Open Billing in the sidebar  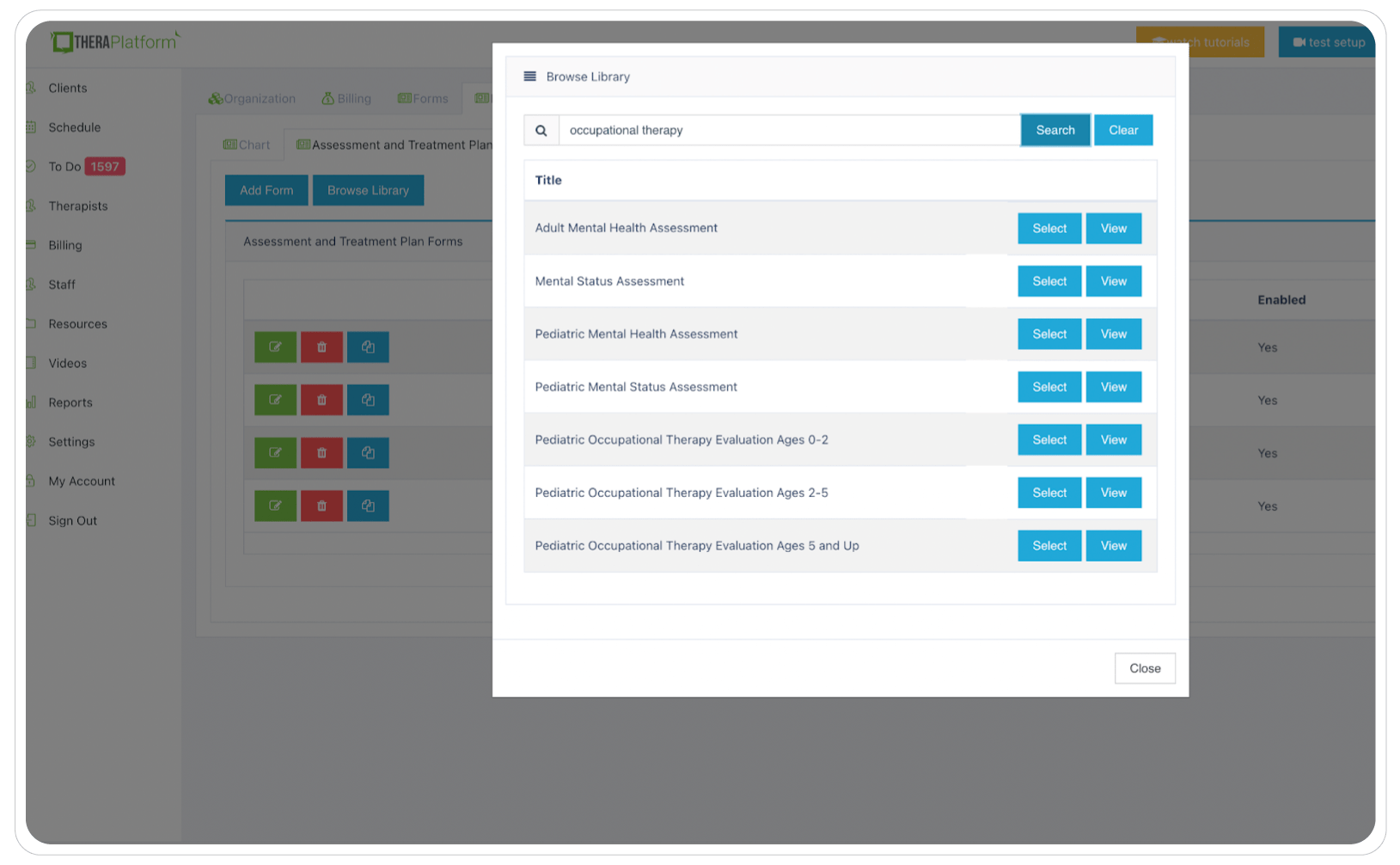[65, 246]
